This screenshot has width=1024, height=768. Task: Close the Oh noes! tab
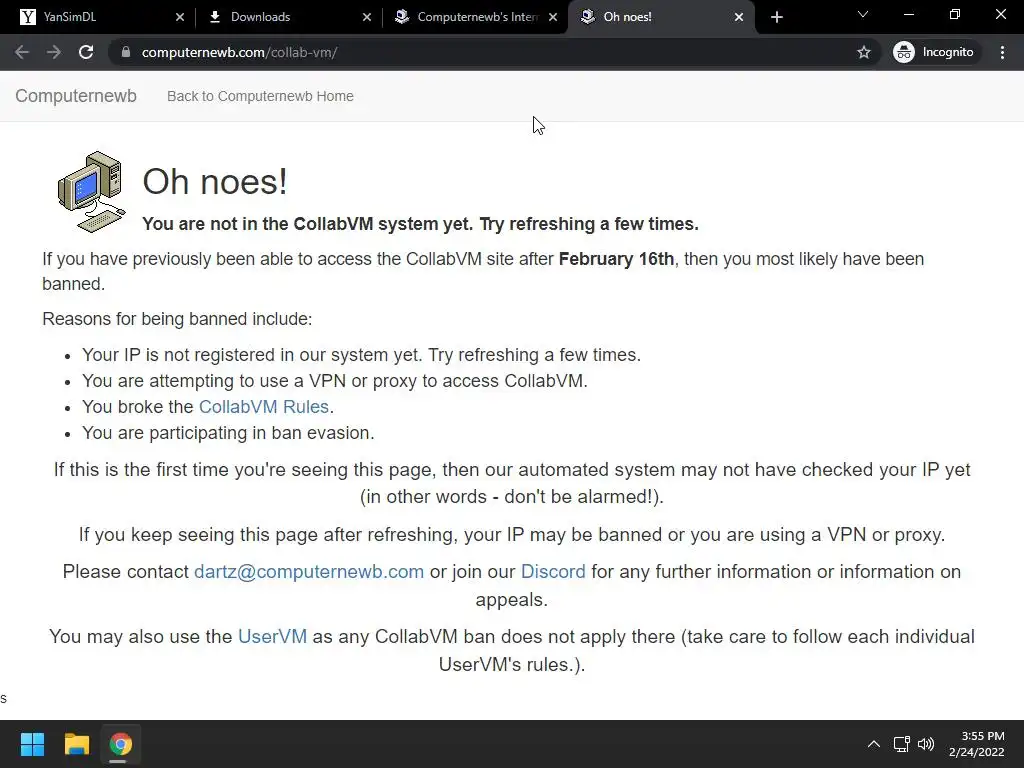point(739,17)
